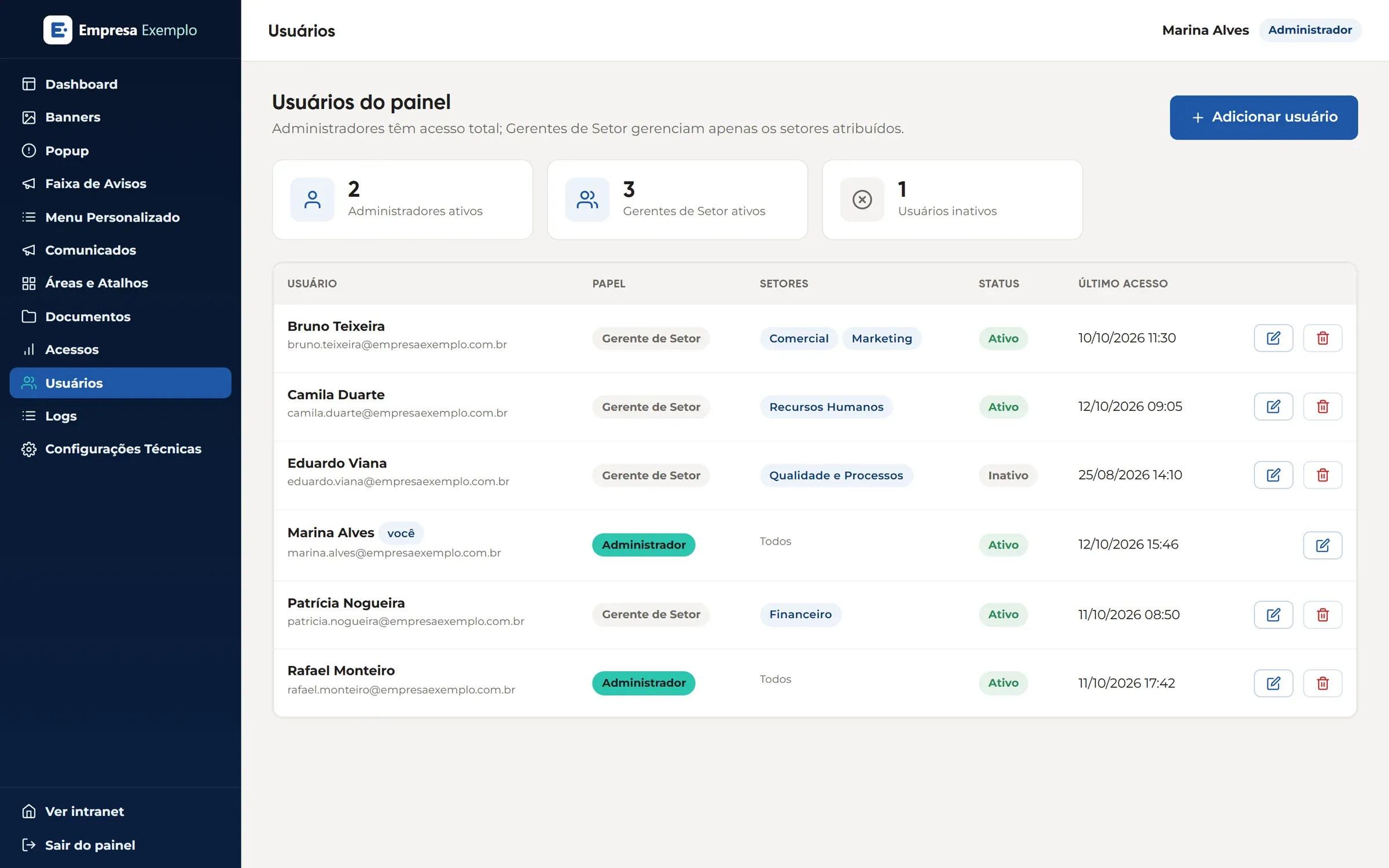Open the Dashboard page
The image size is (1389, 868).
[120, 84]
